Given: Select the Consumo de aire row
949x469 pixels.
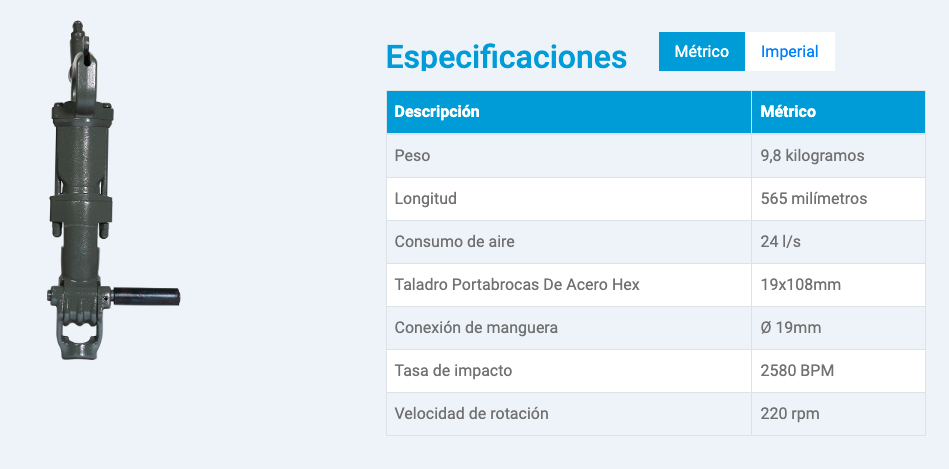Looking at the screenshot, I should pyautogui.click(x=656, y=241).
